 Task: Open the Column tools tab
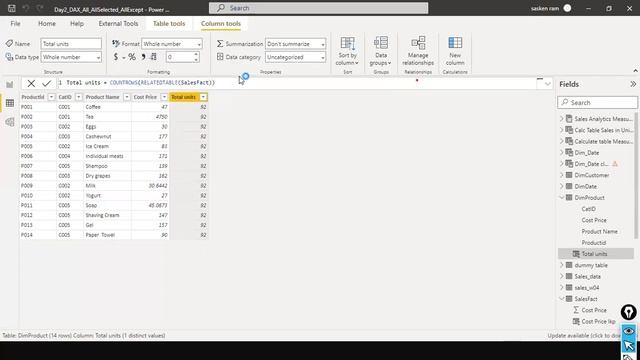point(220,24)
